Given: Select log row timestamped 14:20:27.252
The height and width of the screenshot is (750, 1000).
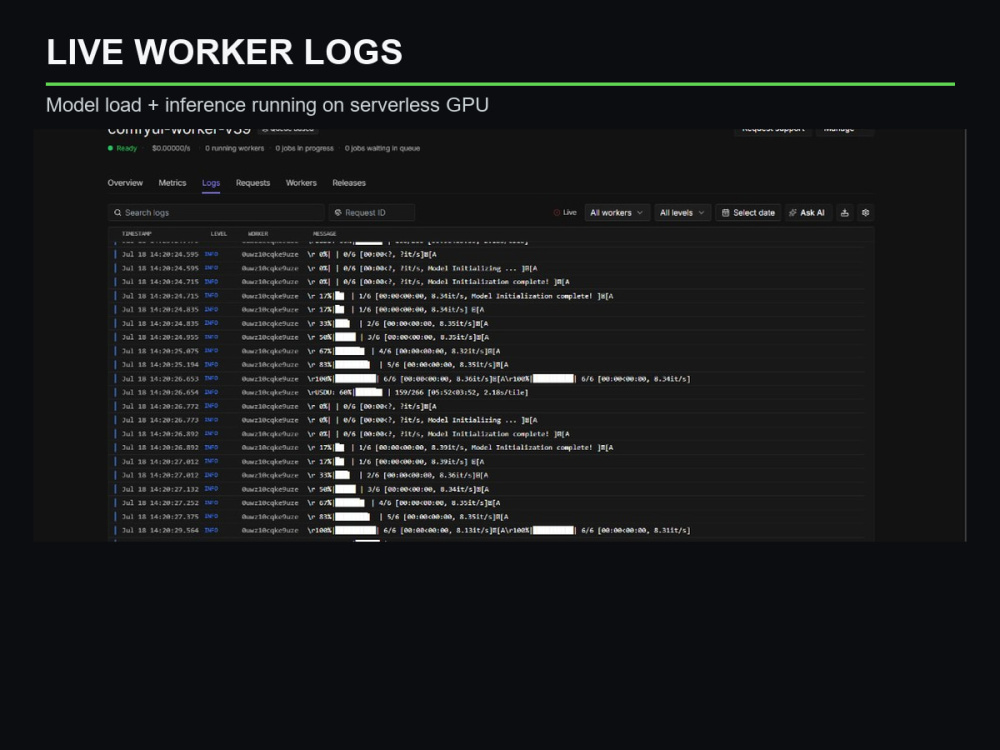Looking at the screenshot, I should tap(491, 503).
